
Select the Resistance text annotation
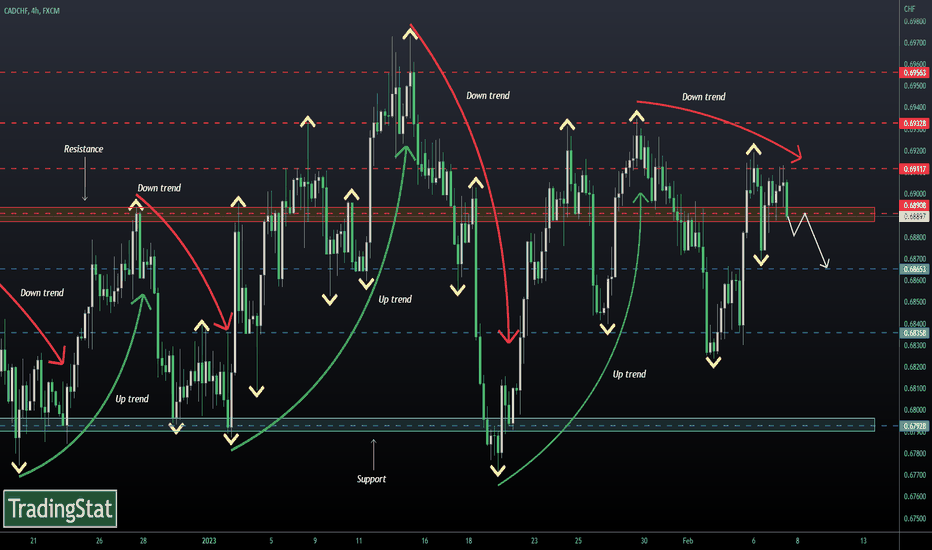pyautogui.click(x=84, y=149)
